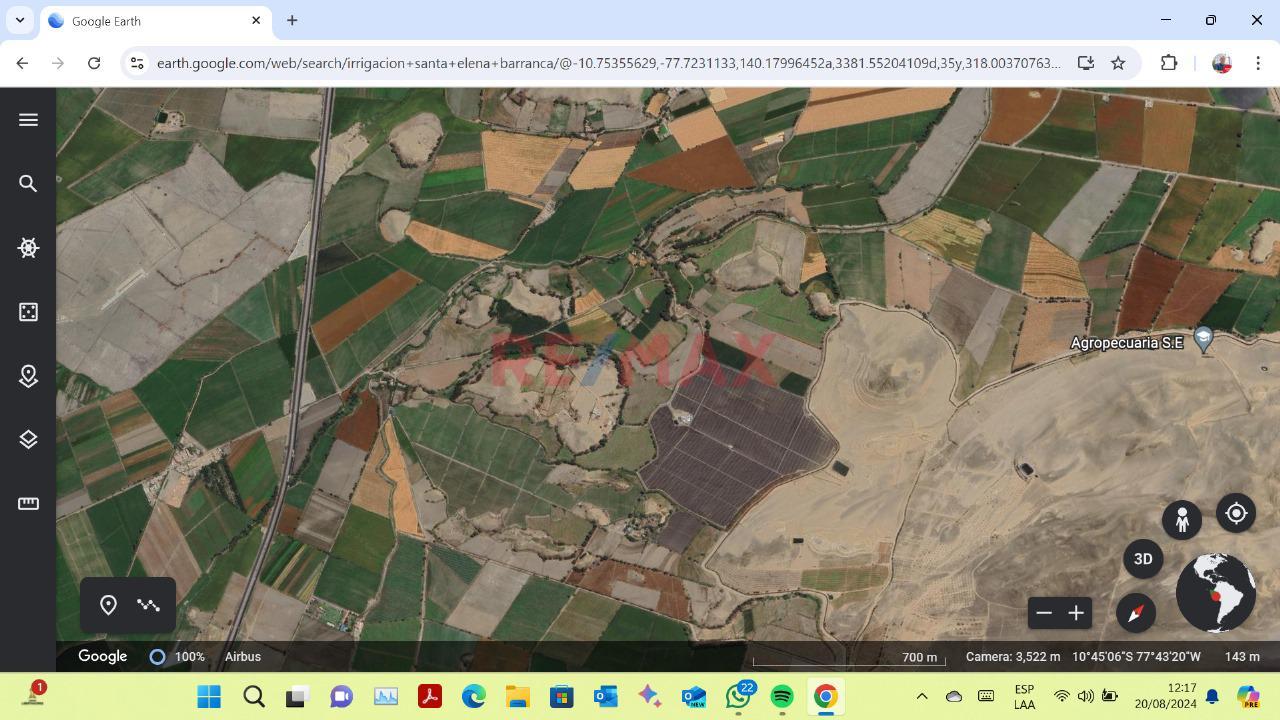Open Chrome's three-dot menu

coord(1259,62)
